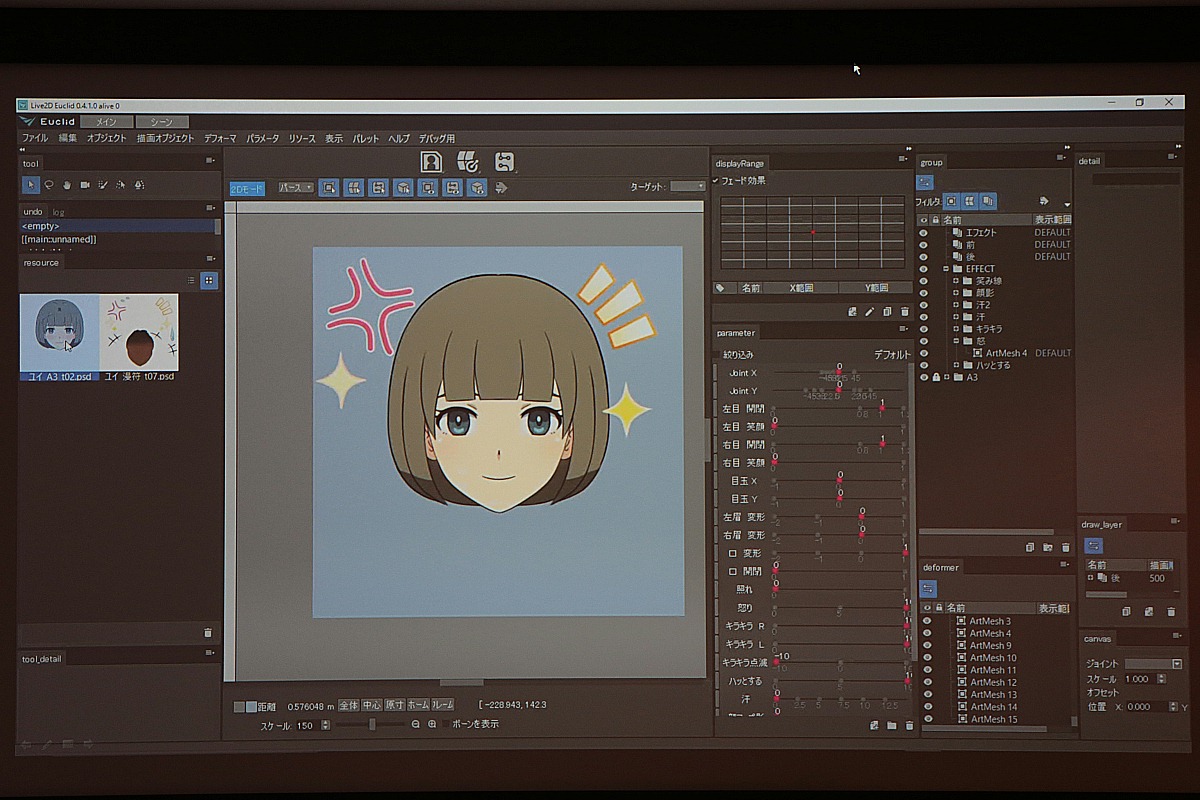Switch to the シーン tab

tap(161, 122)
